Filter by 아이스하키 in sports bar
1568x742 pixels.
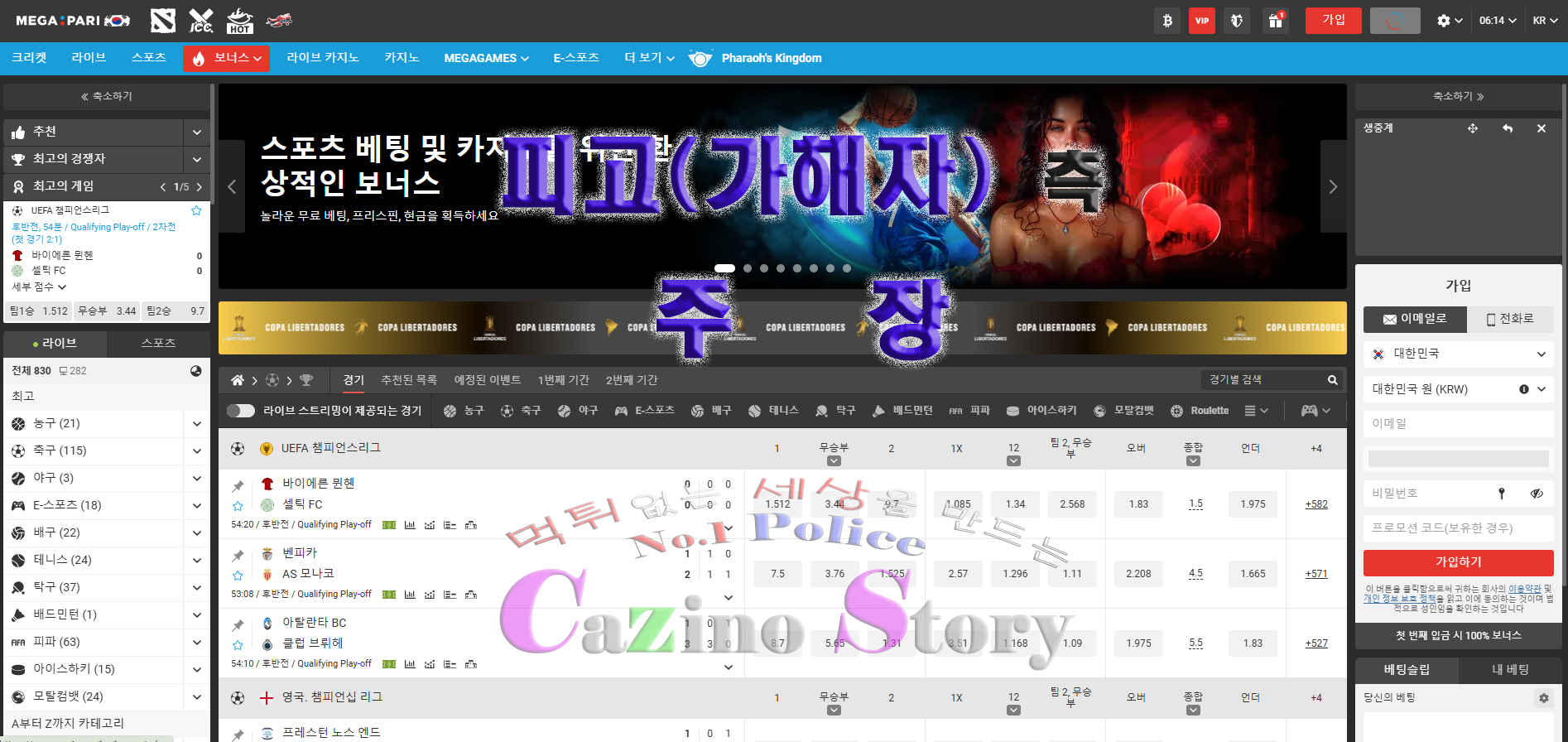click(x=1041, y=411)
